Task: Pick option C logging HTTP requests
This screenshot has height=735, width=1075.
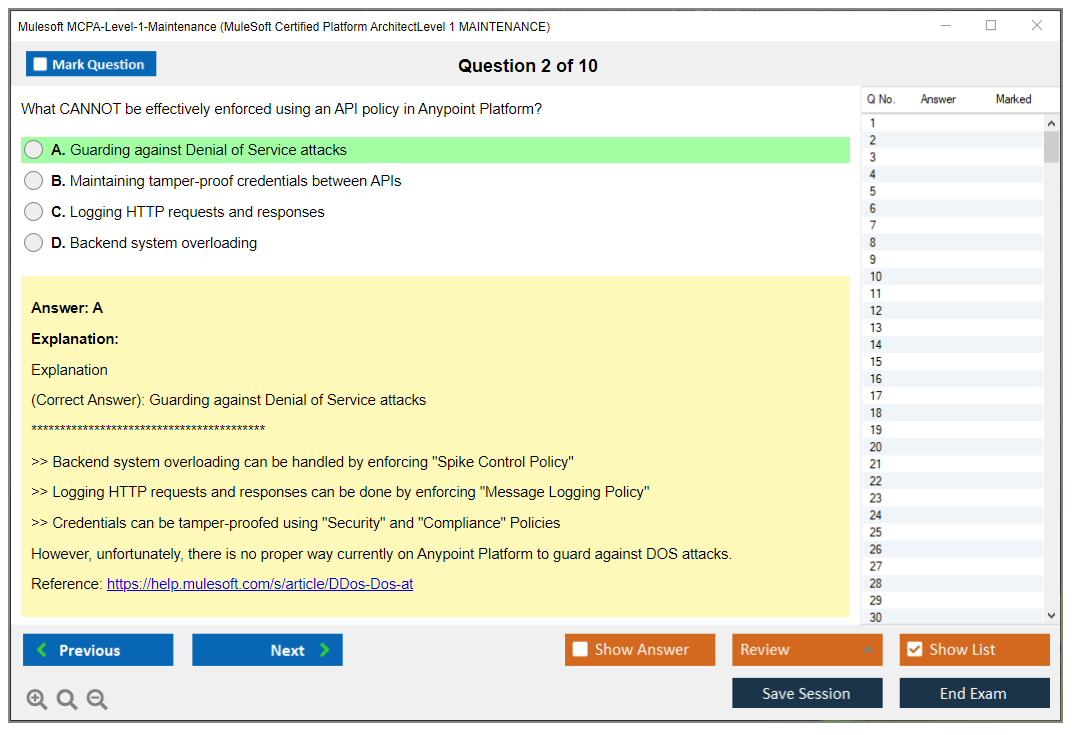Action: point(34,212)
